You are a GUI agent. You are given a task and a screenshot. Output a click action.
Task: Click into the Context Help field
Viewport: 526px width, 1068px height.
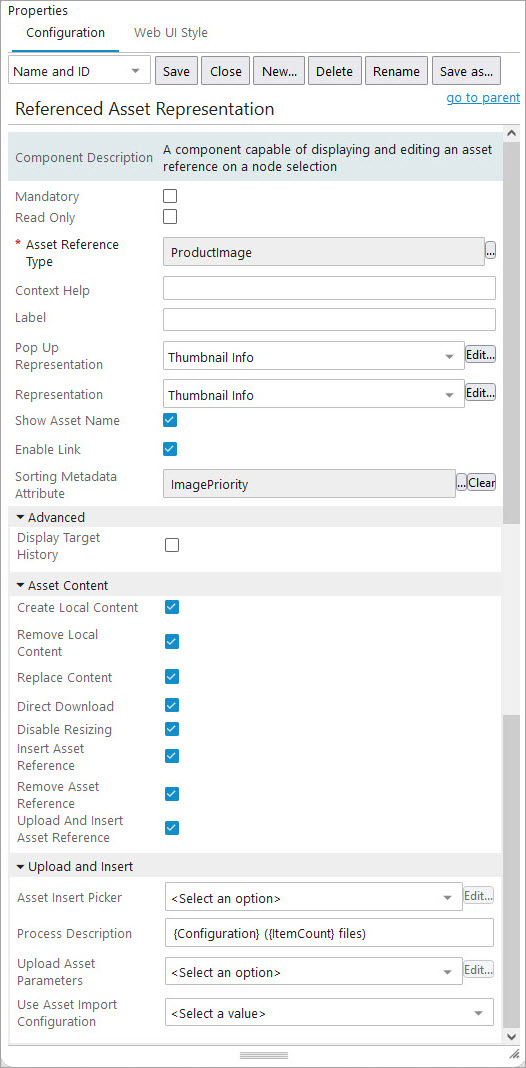tap(329, 288)
